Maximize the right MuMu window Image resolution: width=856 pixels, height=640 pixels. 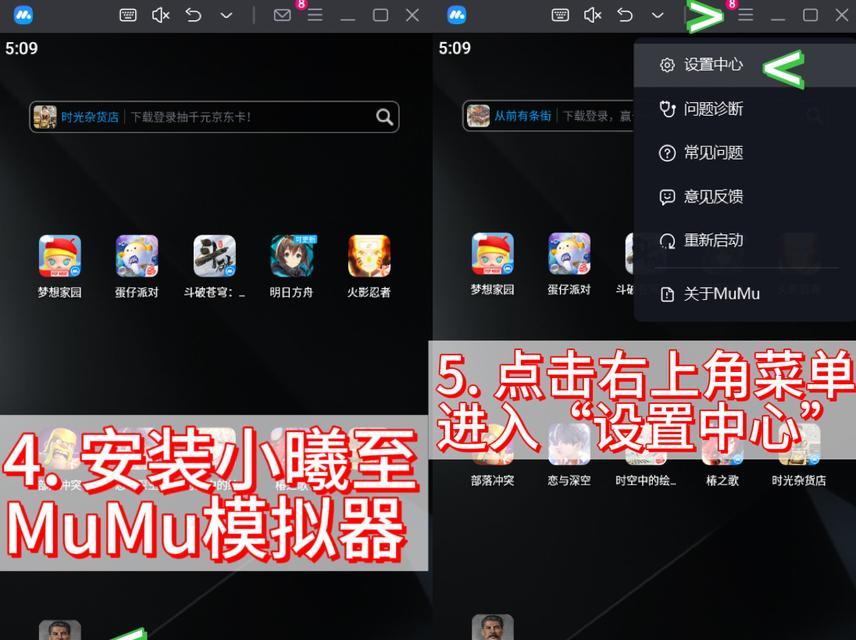(x=811, y=15)
